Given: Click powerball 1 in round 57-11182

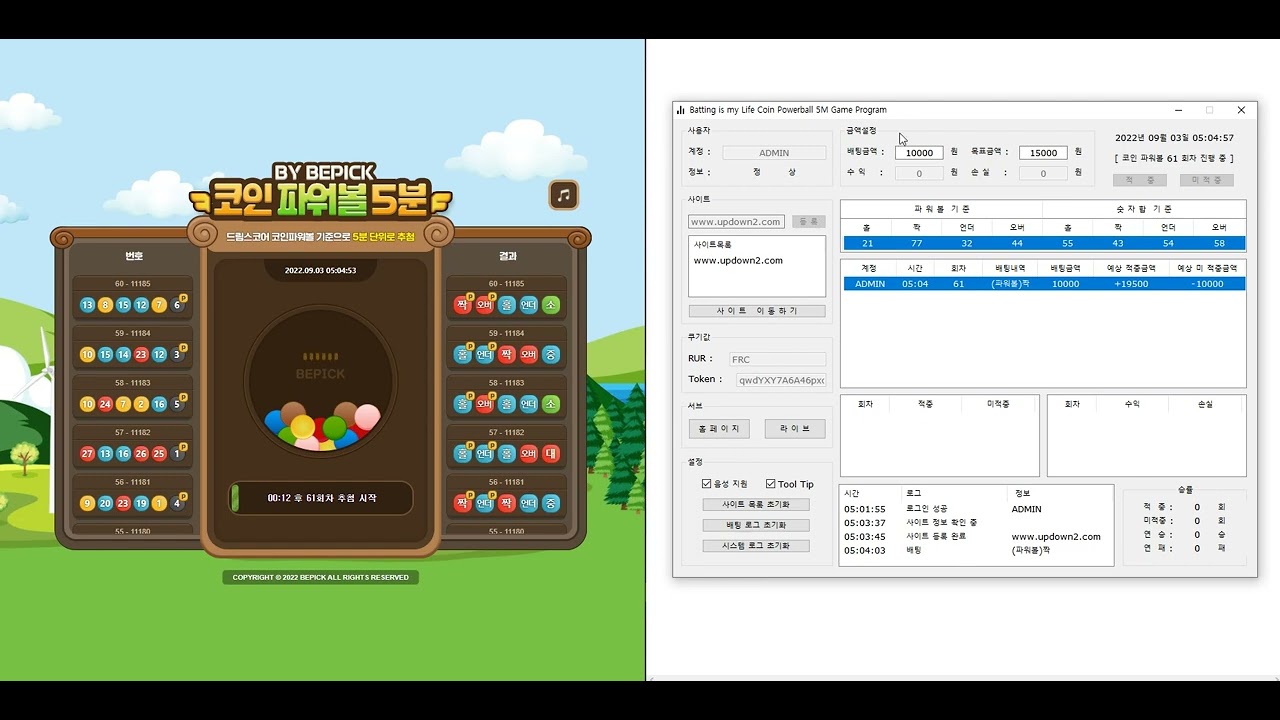Looking at the screenshot, I should [178, 454].
